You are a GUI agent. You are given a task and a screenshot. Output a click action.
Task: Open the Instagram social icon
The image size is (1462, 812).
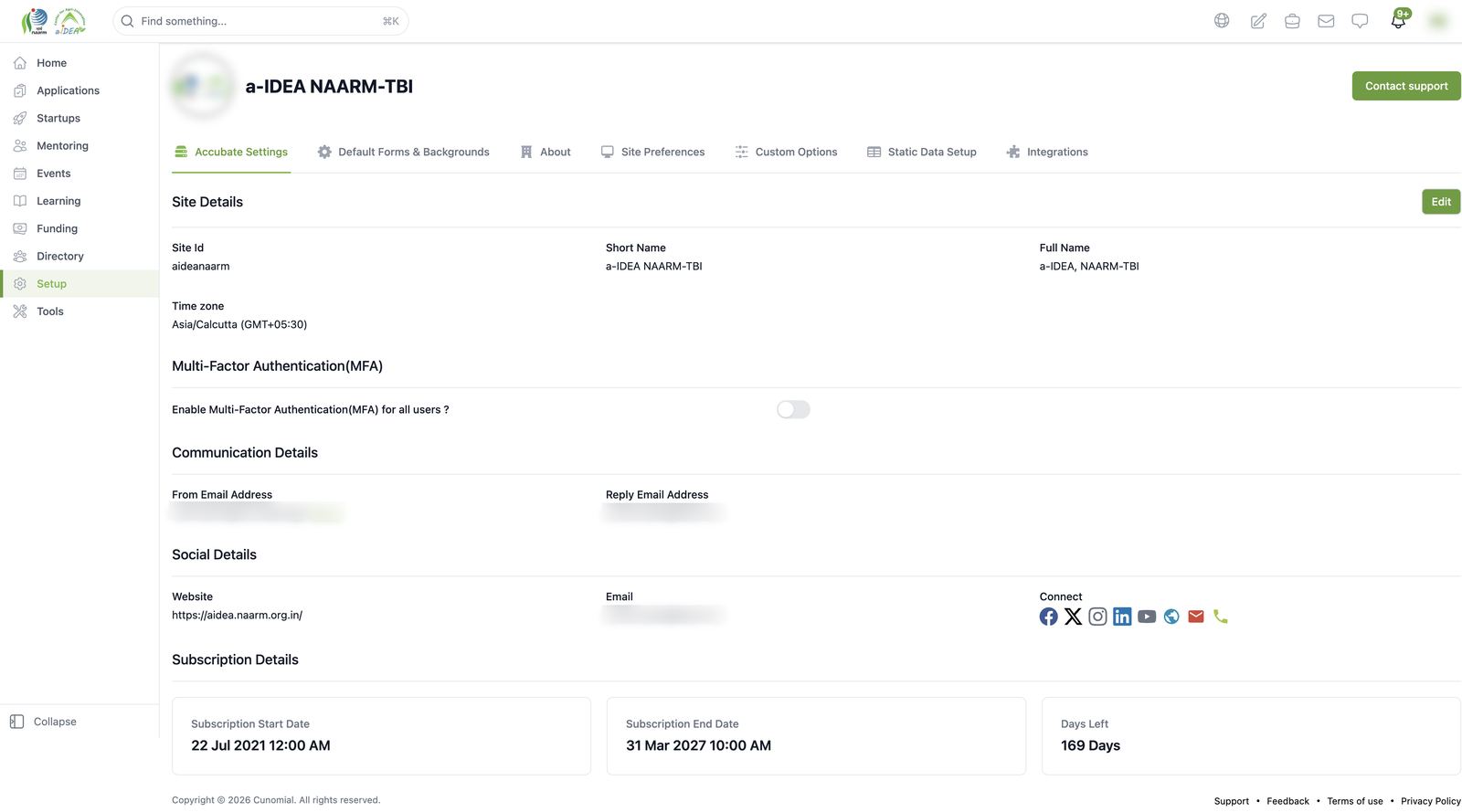click(1097, 617)
